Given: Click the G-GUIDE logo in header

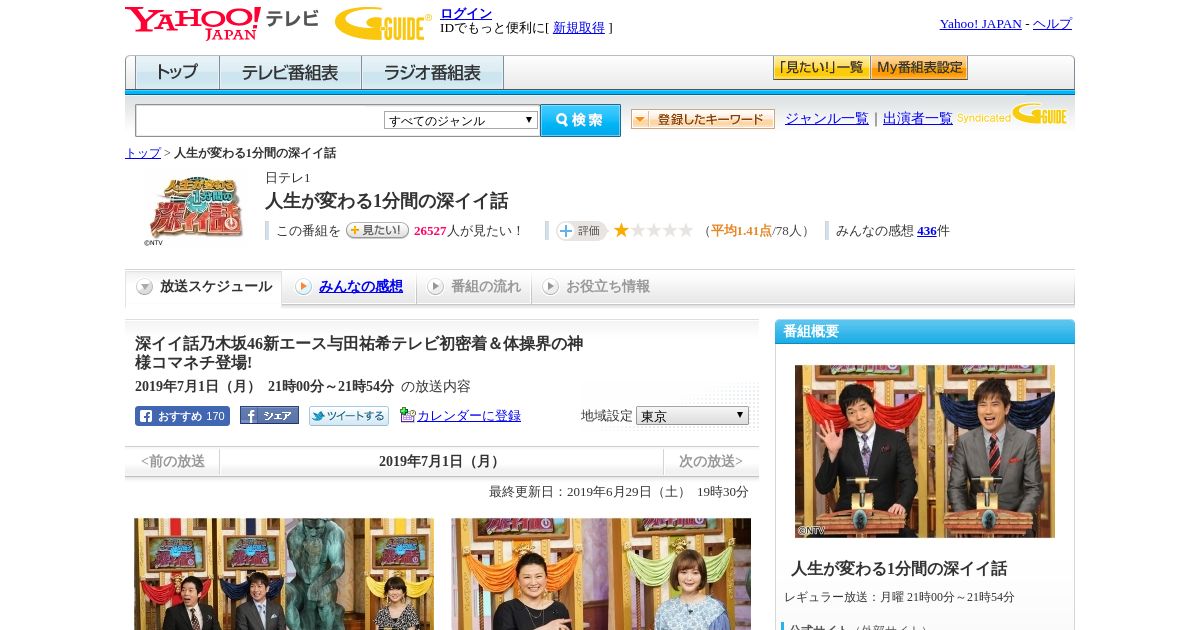Looking at the screenshot, I should tap(383, 23).
